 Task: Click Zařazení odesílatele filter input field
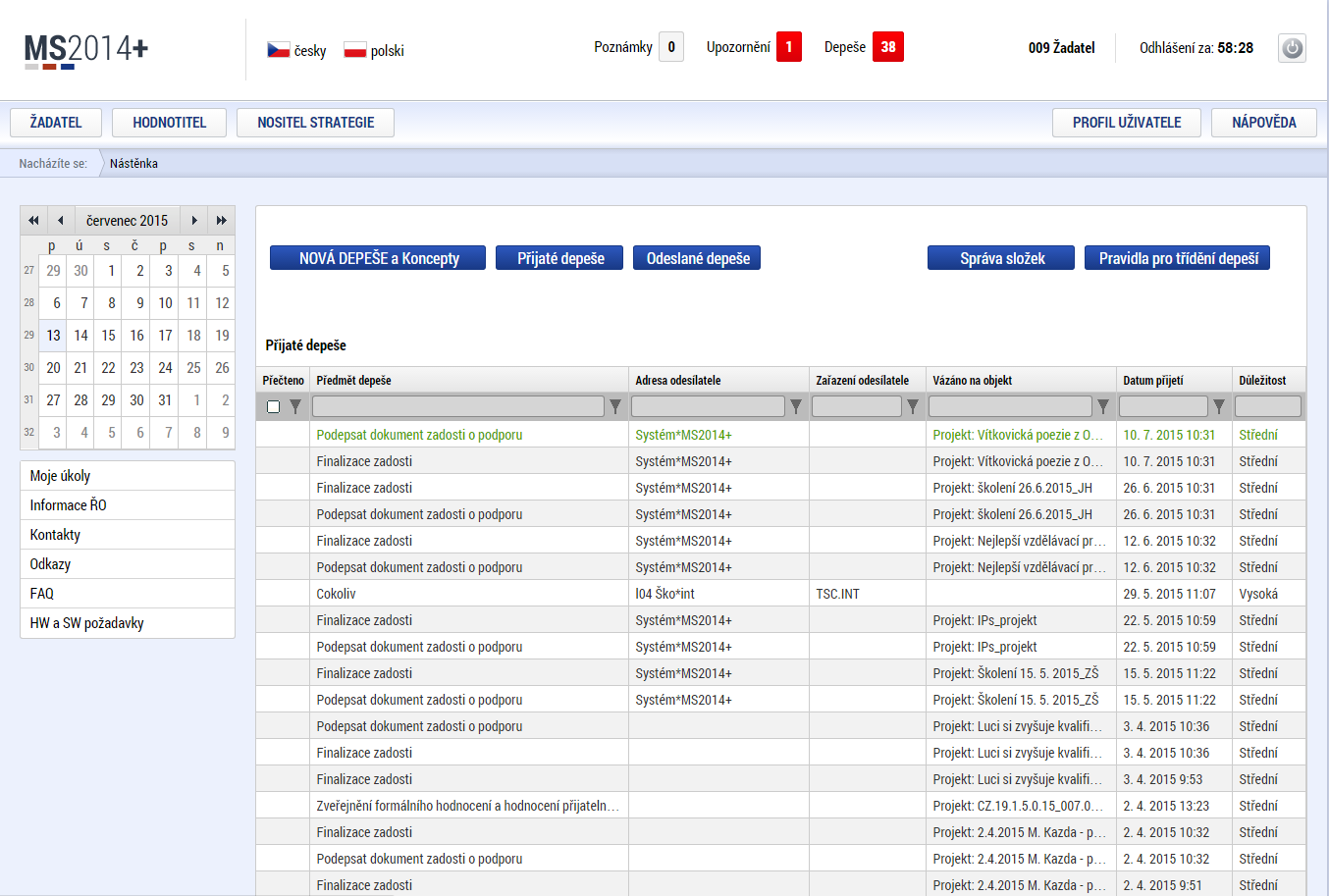[x=857, y=406]
